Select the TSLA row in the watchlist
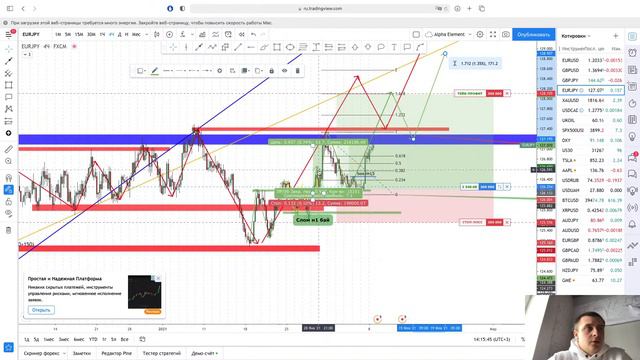This screenshot has height=360, width=640. click(x=591, y=160)
